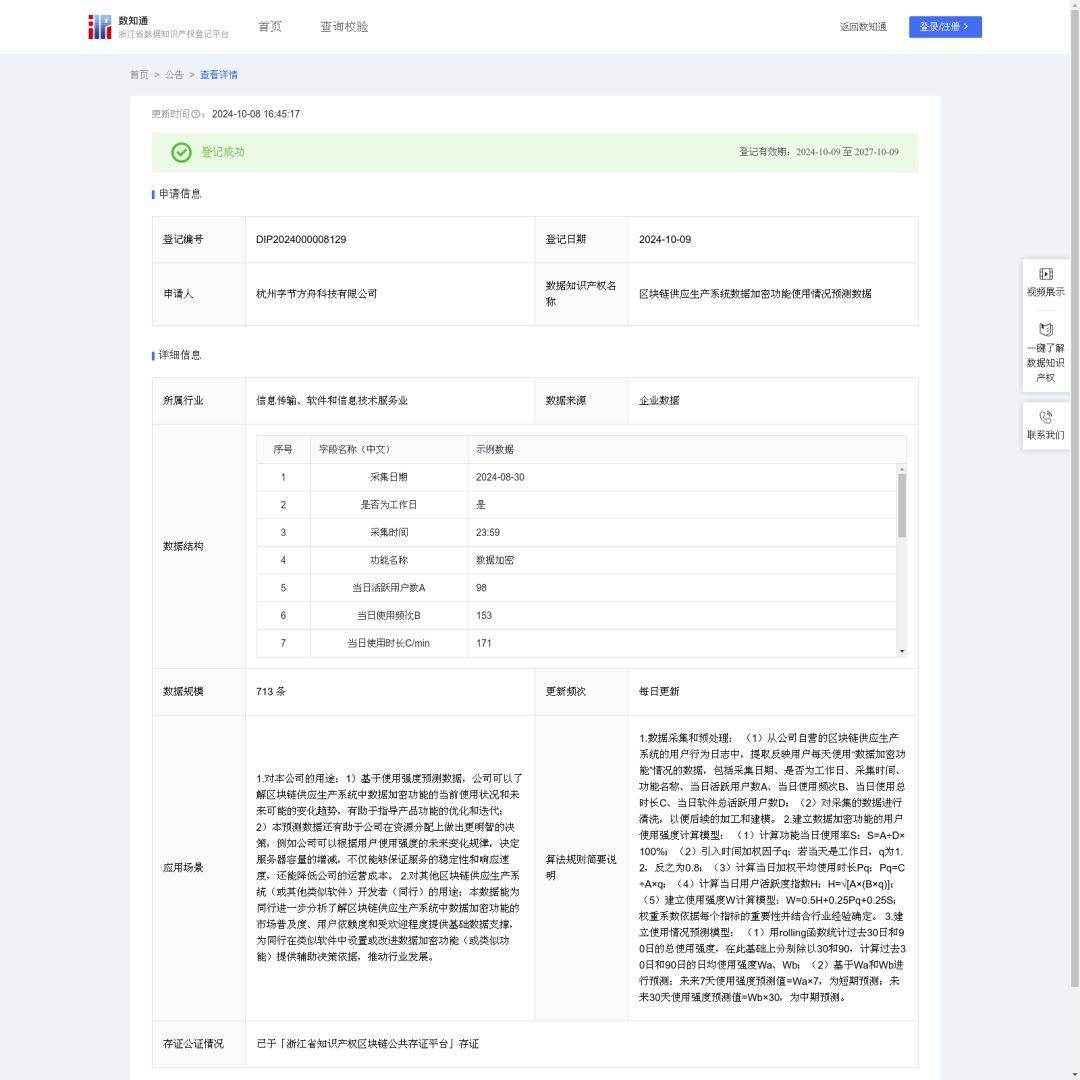
Task: Open the 查询校验 navigation tab
Action: pyautogui.click(x=344, y=27)
